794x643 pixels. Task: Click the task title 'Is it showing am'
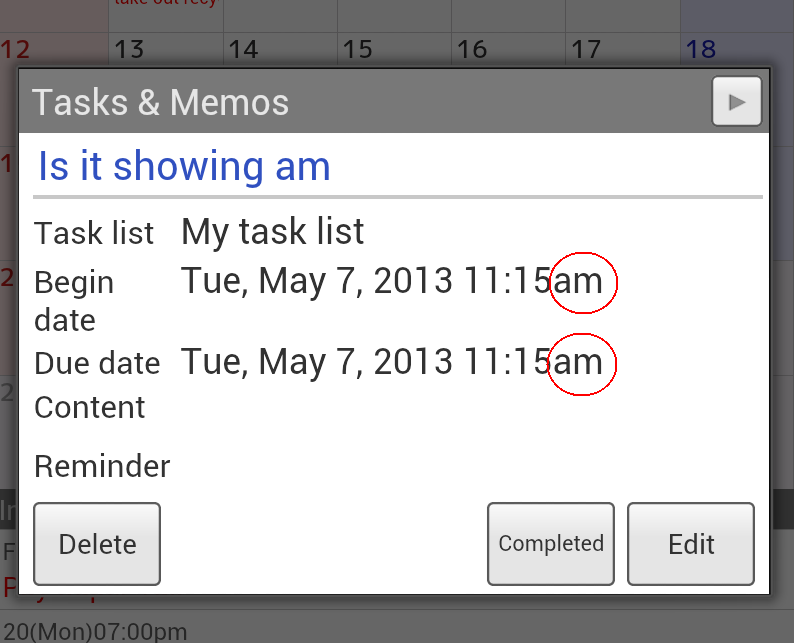184,166
